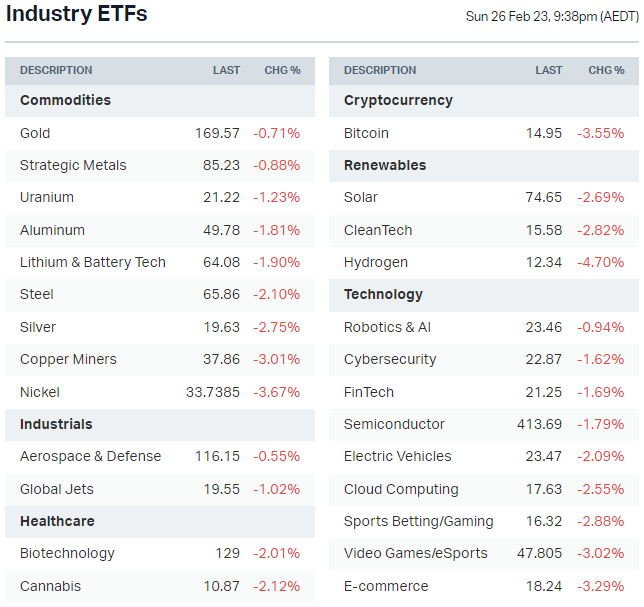Select Aerospace & Defense ETF

pyautogui.click(x=90, y=456)
